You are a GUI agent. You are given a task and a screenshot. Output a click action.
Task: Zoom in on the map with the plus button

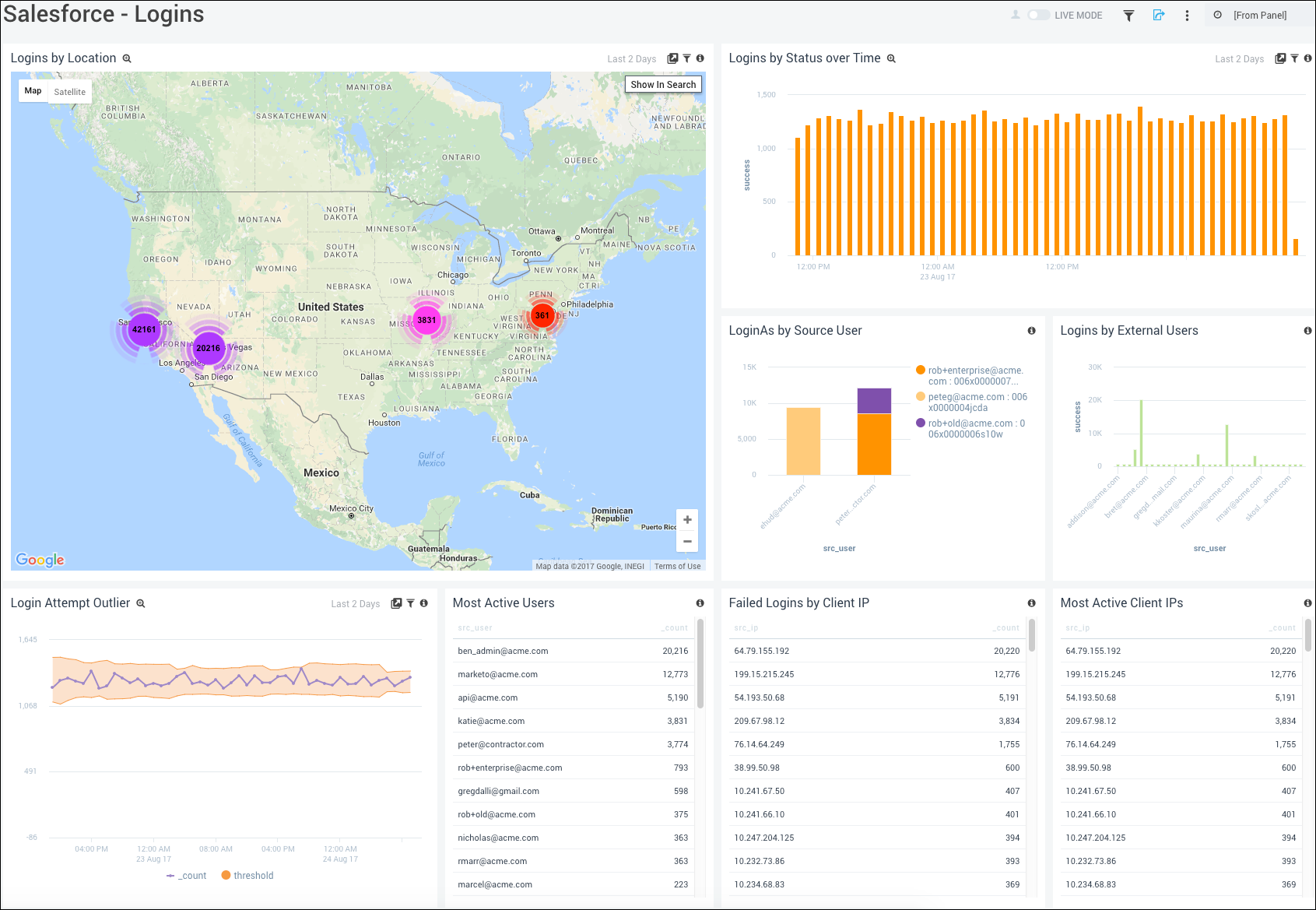pyautogui.click(x=687, y=519)
